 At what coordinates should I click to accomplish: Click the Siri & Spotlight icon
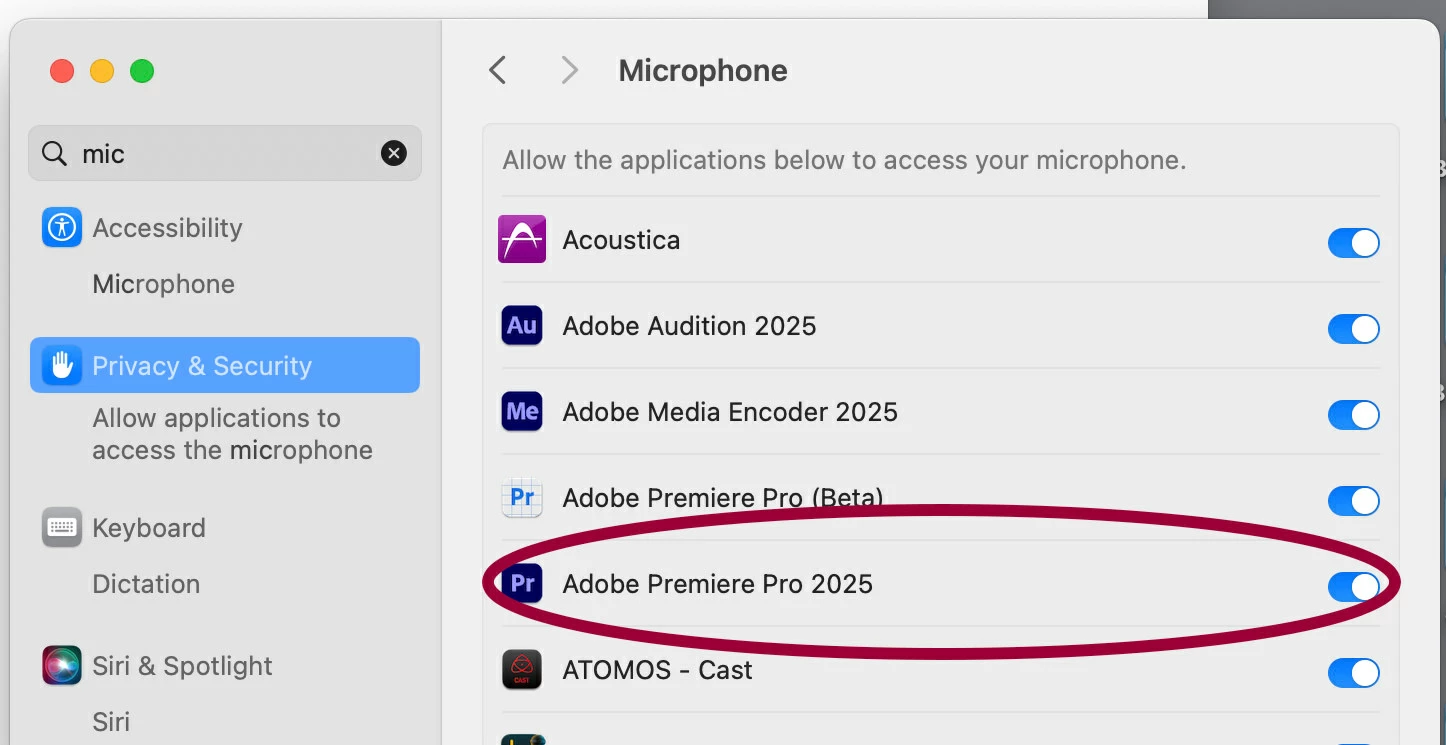(x=62, y=665)
